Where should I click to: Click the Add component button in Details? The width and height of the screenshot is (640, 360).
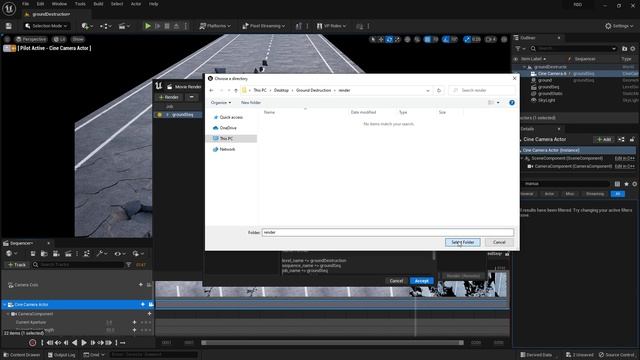point(604,140)
